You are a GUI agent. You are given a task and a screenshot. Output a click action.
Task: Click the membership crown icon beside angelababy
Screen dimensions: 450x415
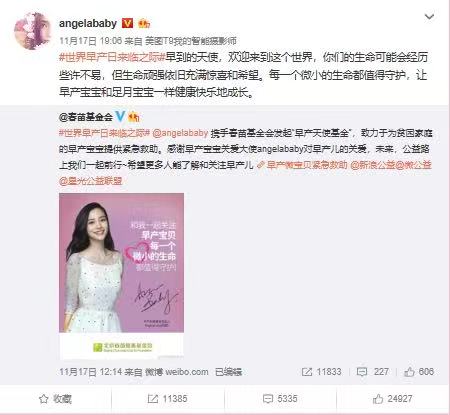click(144, 23)
